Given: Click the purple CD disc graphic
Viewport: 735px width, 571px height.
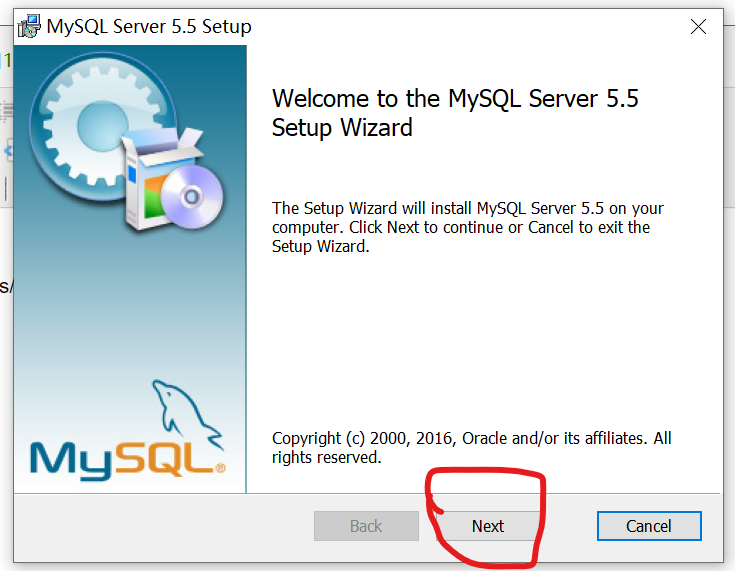Looking at the screenshot, I should coord(192,197).
